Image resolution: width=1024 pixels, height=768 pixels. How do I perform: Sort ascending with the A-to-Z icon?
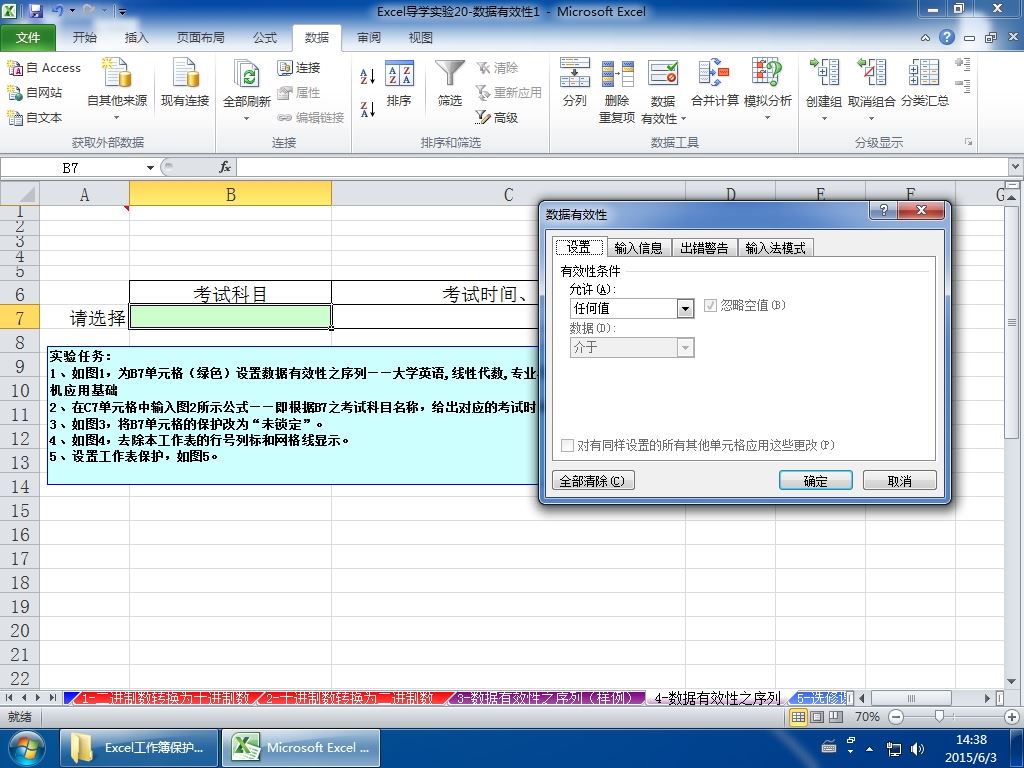click(x=368, y=76)
